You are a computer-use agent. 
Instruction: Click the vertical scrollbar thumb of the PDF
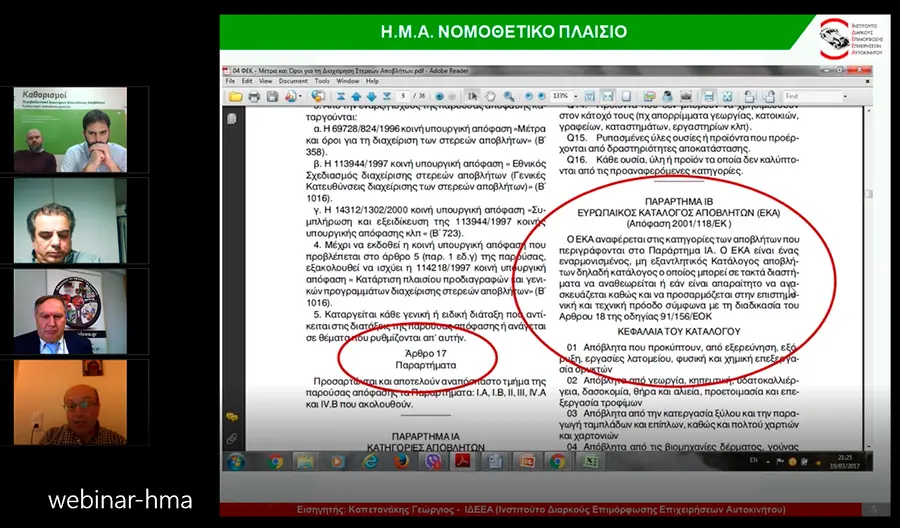pyautogui.click(x=868, y=194)
